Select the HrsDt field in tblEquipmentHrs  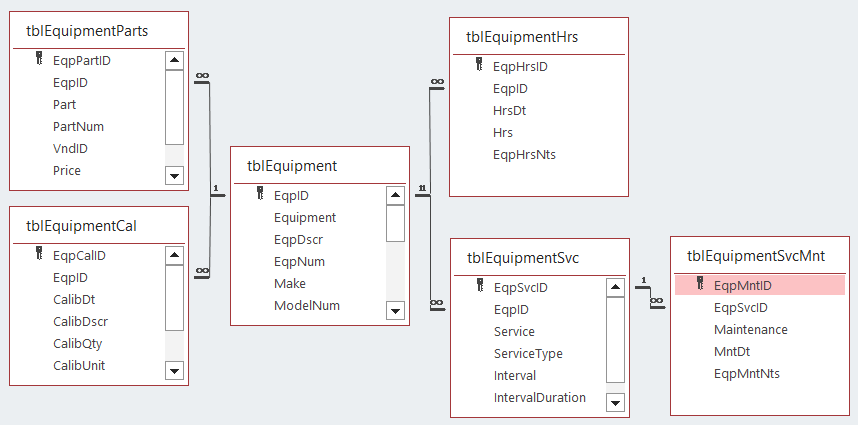pos(509,111)
